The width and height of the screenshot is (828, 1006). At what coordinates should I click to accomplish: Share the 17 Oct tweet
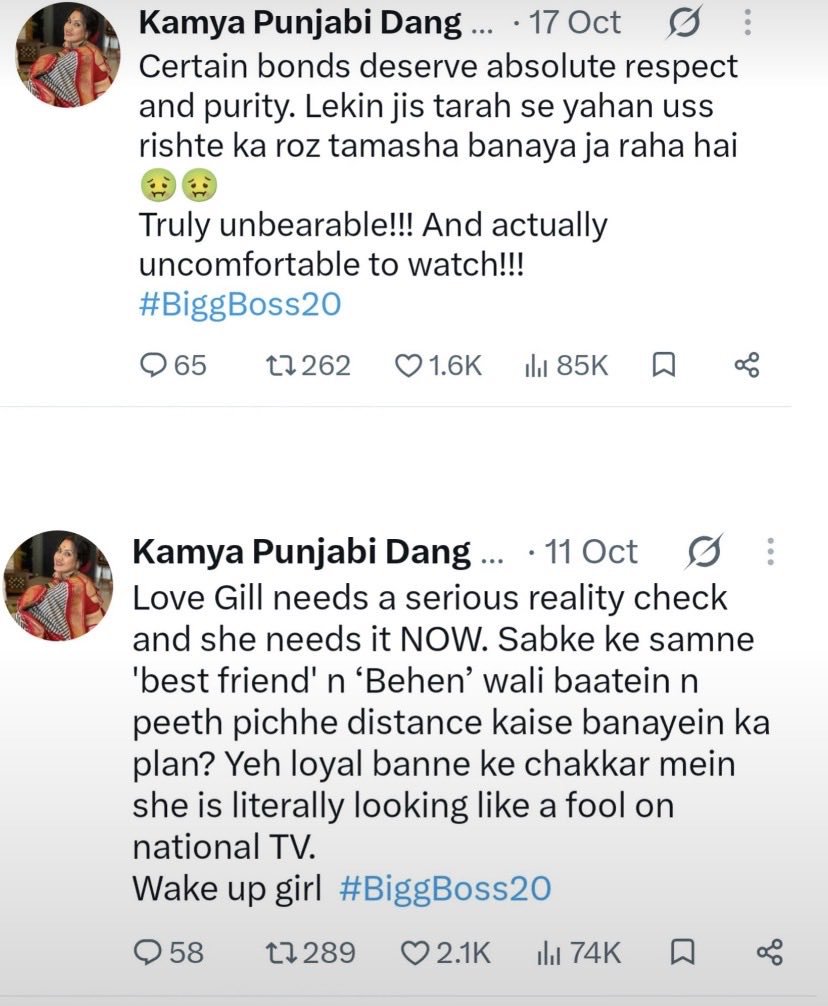coord(747,365)
